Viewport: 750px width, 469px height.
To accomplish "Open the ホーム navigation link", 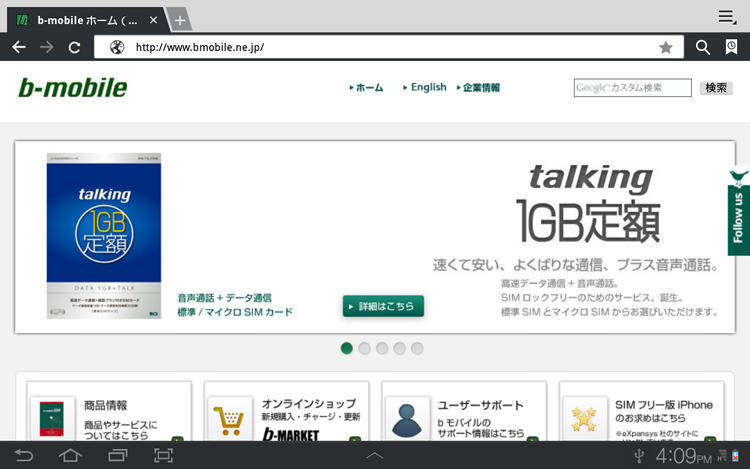I will [x=366, y=87].
